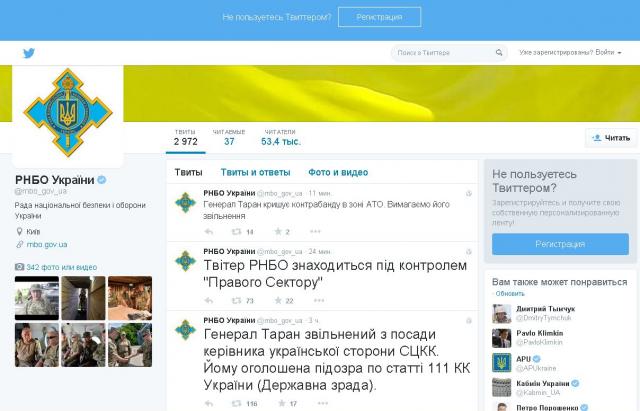The image size is (640, 411).
Task: Click the Twitter bird logo
Action: (x=28, y=52)
